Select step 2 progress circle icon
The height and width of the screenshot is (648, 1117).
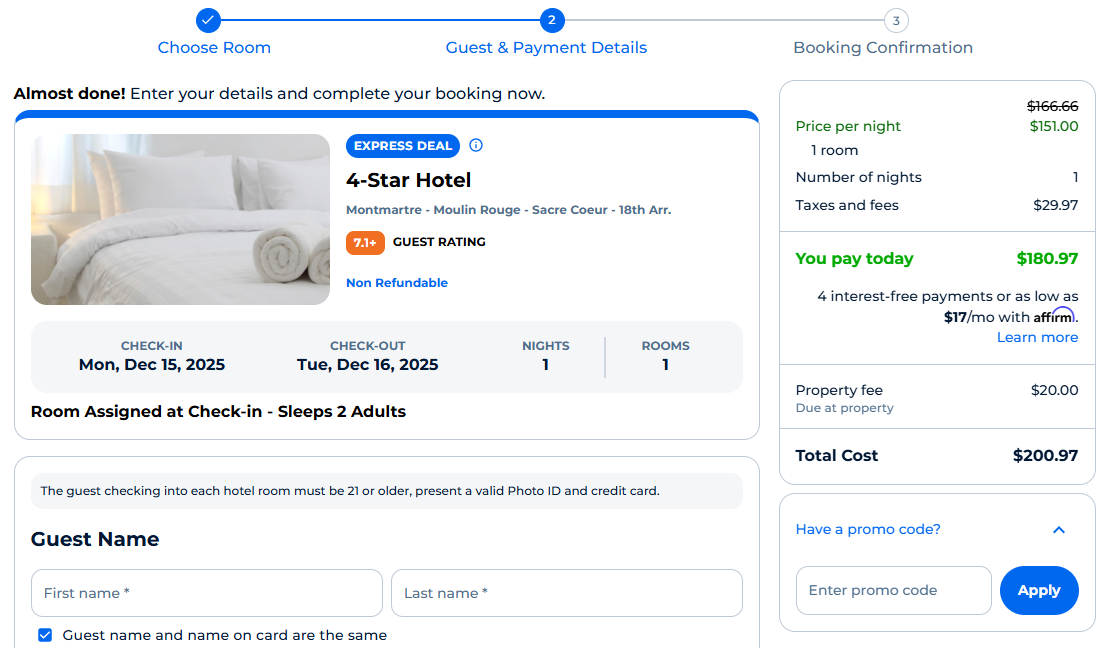(x=553, y=20)
